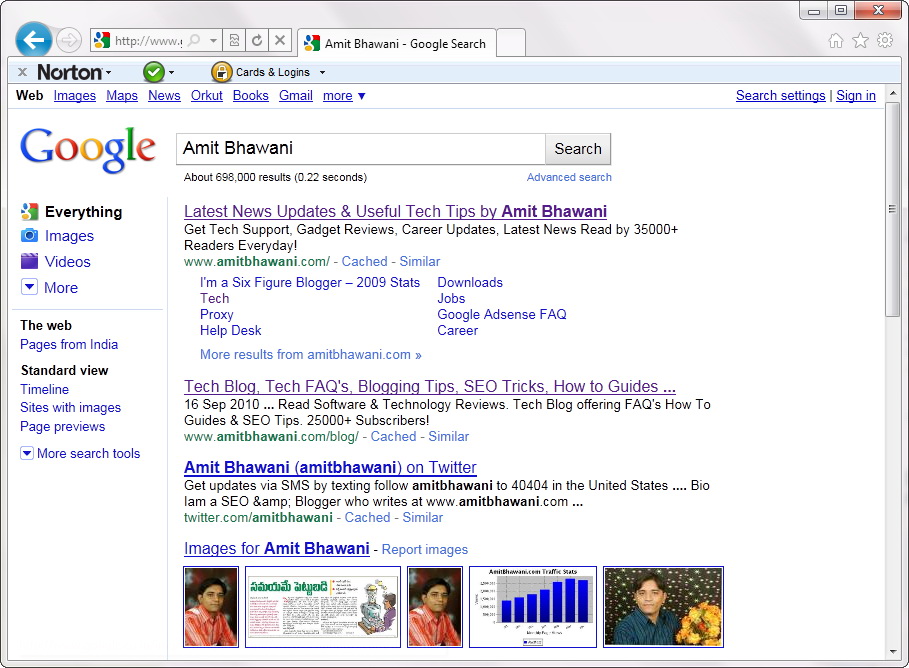Image resolution: width=909 pixels, height=668 pixels.
Task: Select Videos in the left sidebar
Action: (67, 262)
